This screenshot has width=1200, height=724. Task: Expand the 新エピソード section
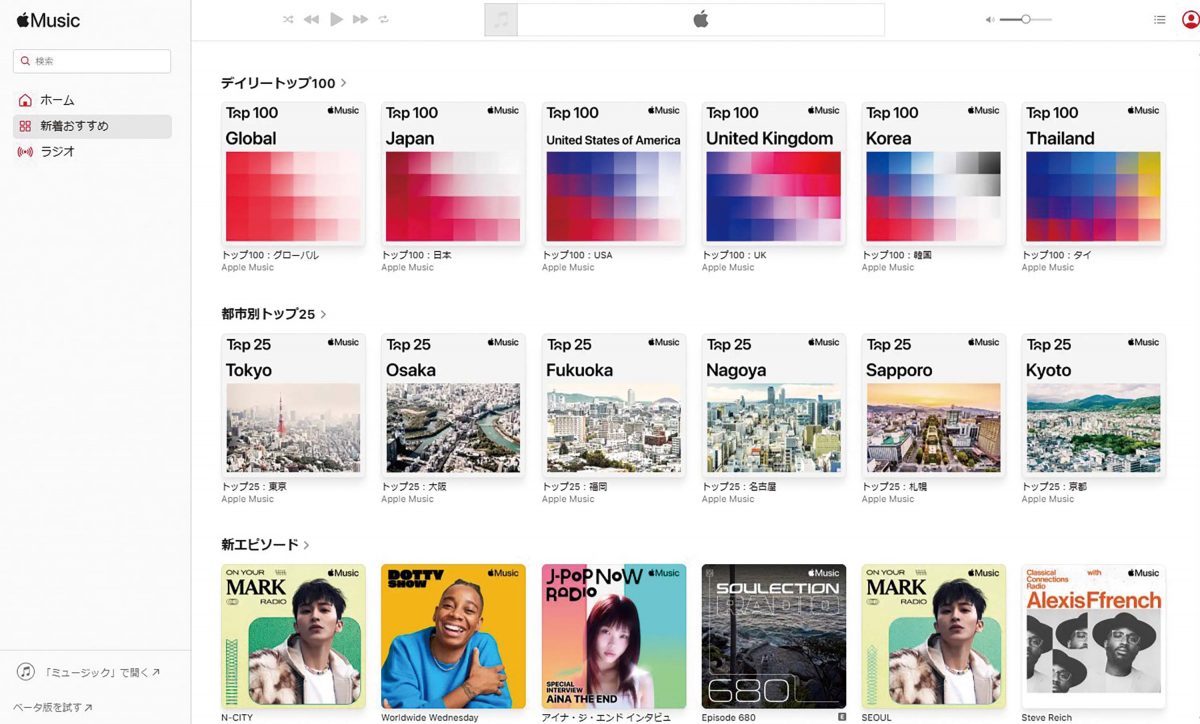coord(265,545)
